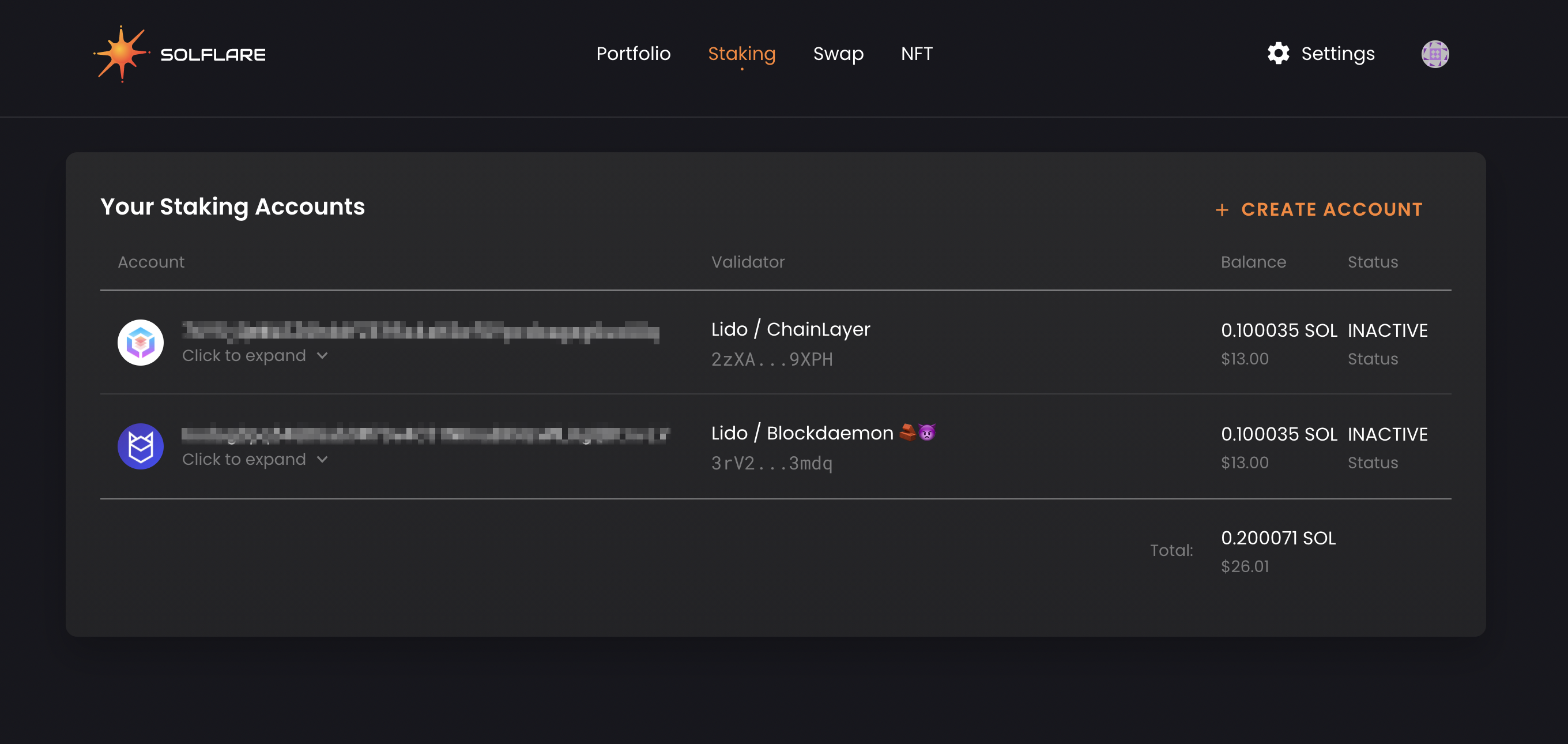
Task: Select the Staking tab
Action: tap(741, 54)
